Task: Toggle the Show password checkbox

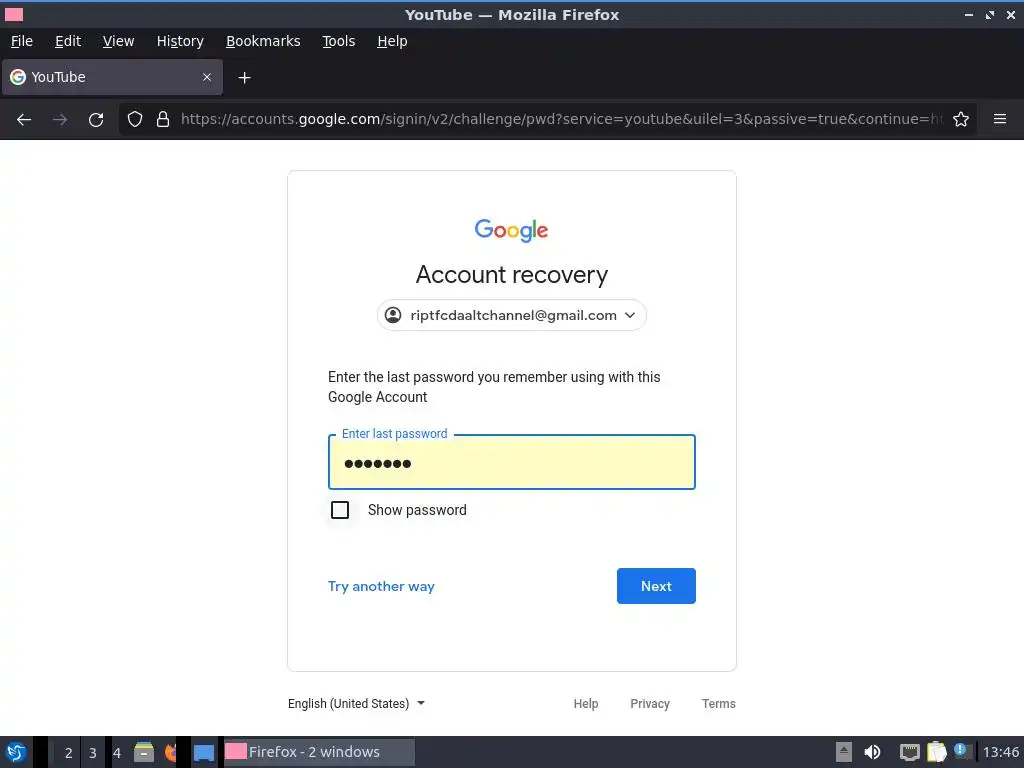Action: [340, 510]
